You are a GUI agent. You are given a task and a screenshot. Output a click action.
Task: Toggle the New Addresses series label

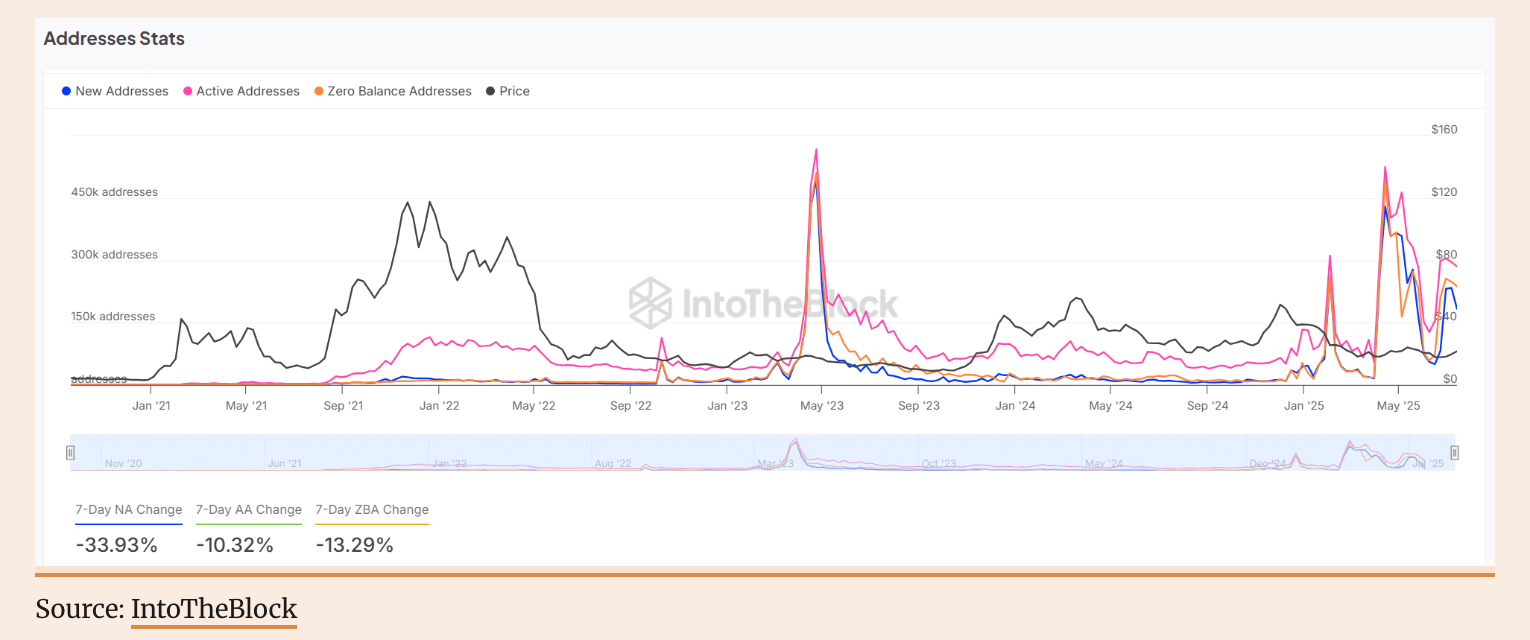click(122, 91)
